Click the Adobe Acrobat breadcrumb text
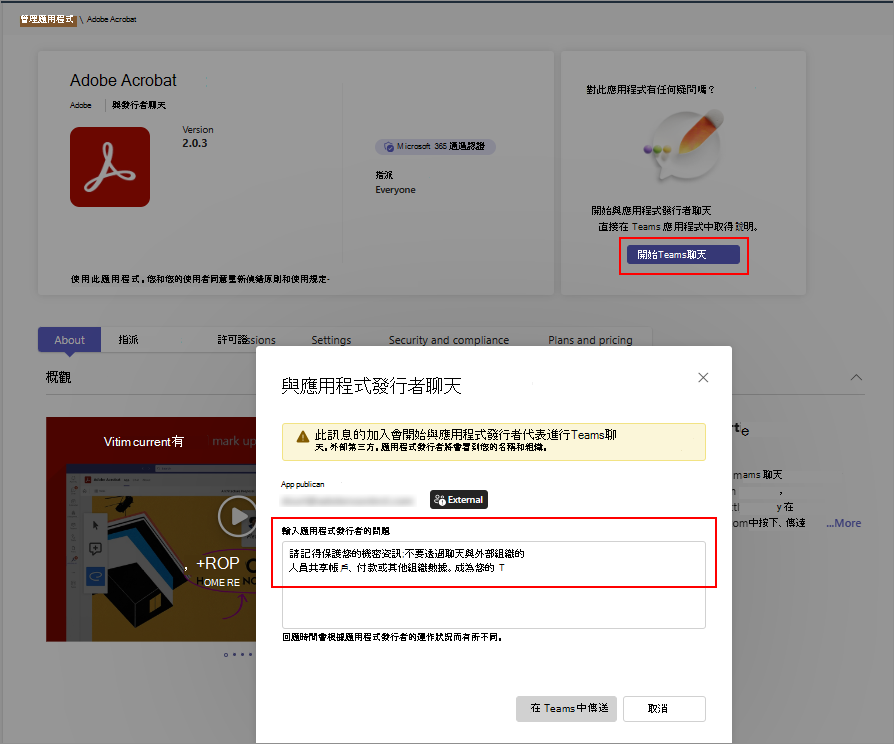The height and width of the screenshot is (744, 894). [x=112, y=19]
